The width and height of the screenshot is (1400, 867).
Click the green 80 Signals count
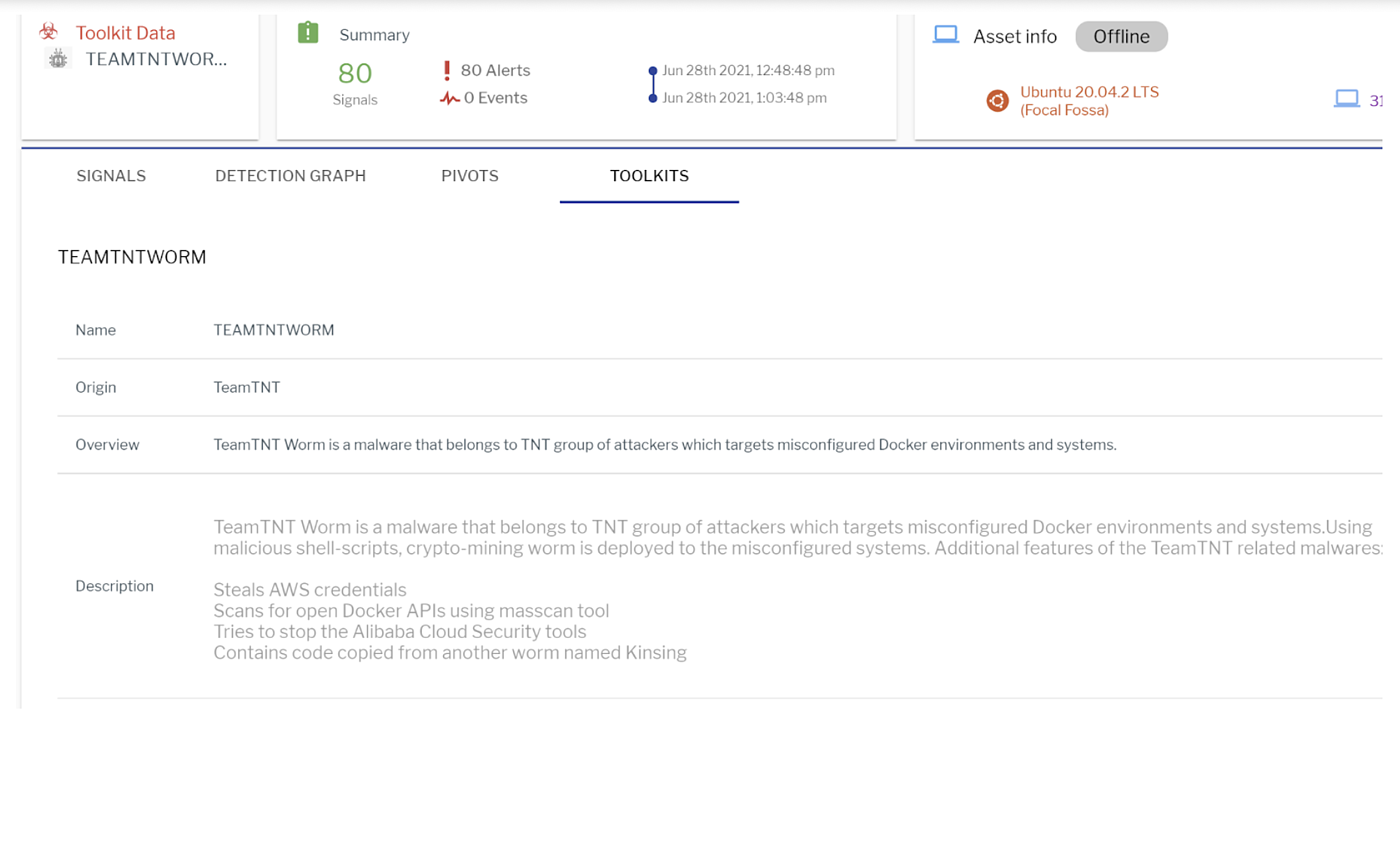click(355, 73)
